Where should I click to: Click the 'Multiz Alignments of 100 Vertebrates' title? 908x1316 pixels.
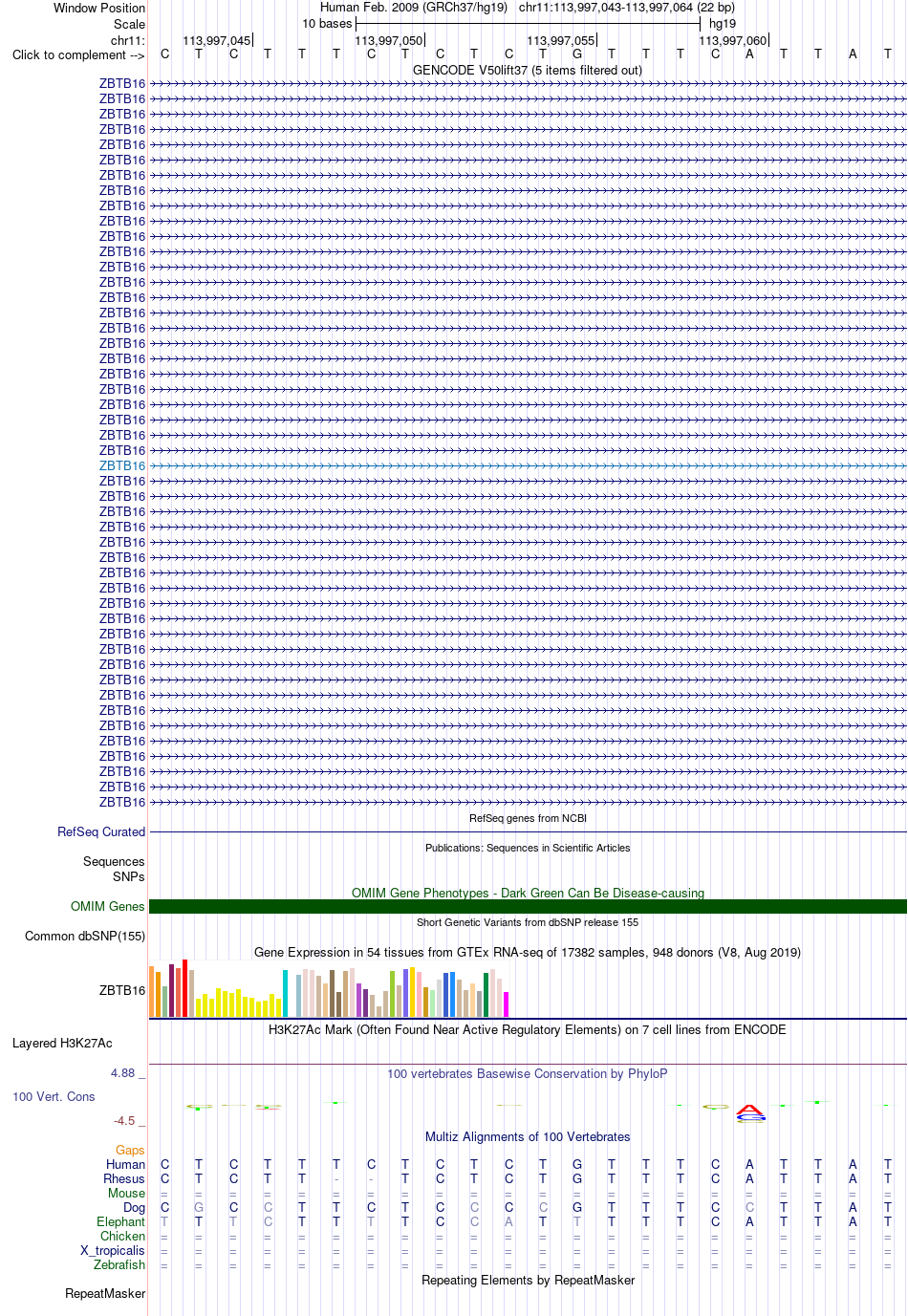click(x=528, y=1136)
